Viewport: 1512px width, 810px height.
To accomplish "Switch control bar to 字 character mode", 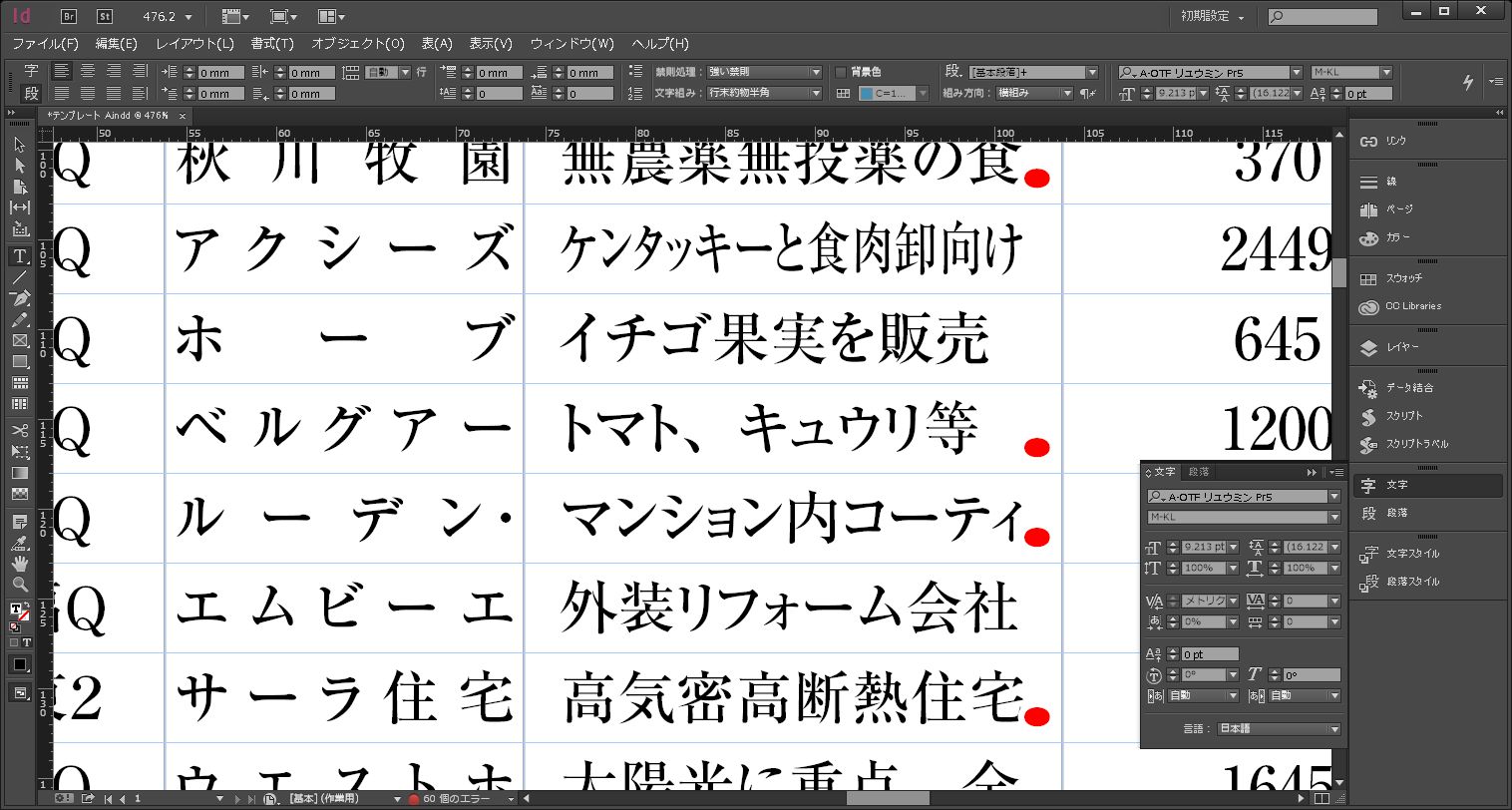I will coord(31,71).
